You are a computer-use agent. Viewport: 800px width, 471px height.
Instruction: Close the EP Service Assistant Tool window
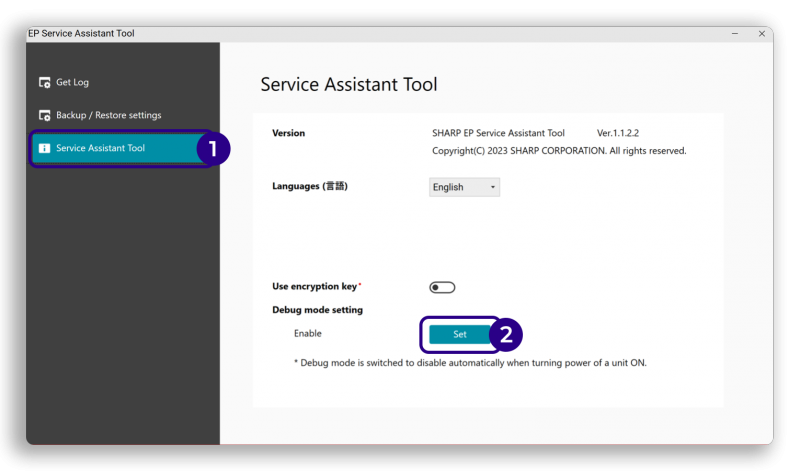762,34
